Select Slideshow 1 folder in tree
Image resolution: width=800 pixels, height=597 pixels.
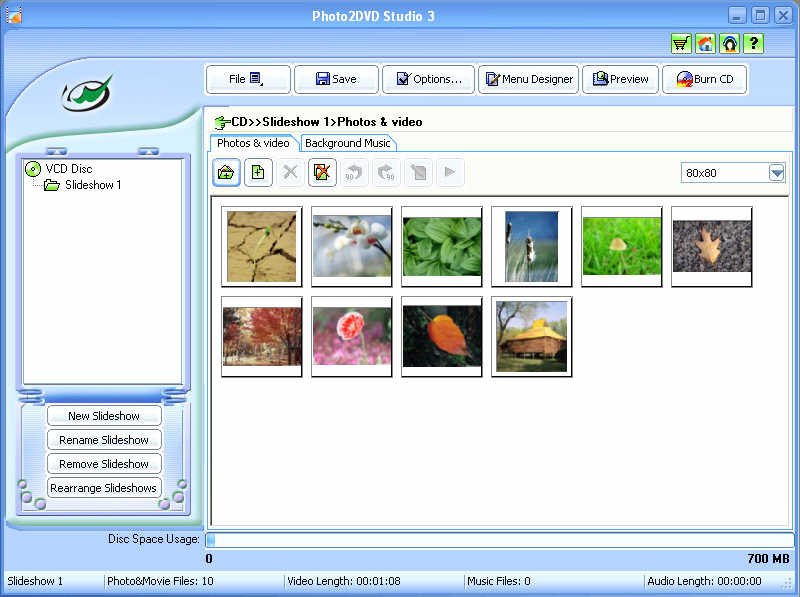click(x=82, y=185)
